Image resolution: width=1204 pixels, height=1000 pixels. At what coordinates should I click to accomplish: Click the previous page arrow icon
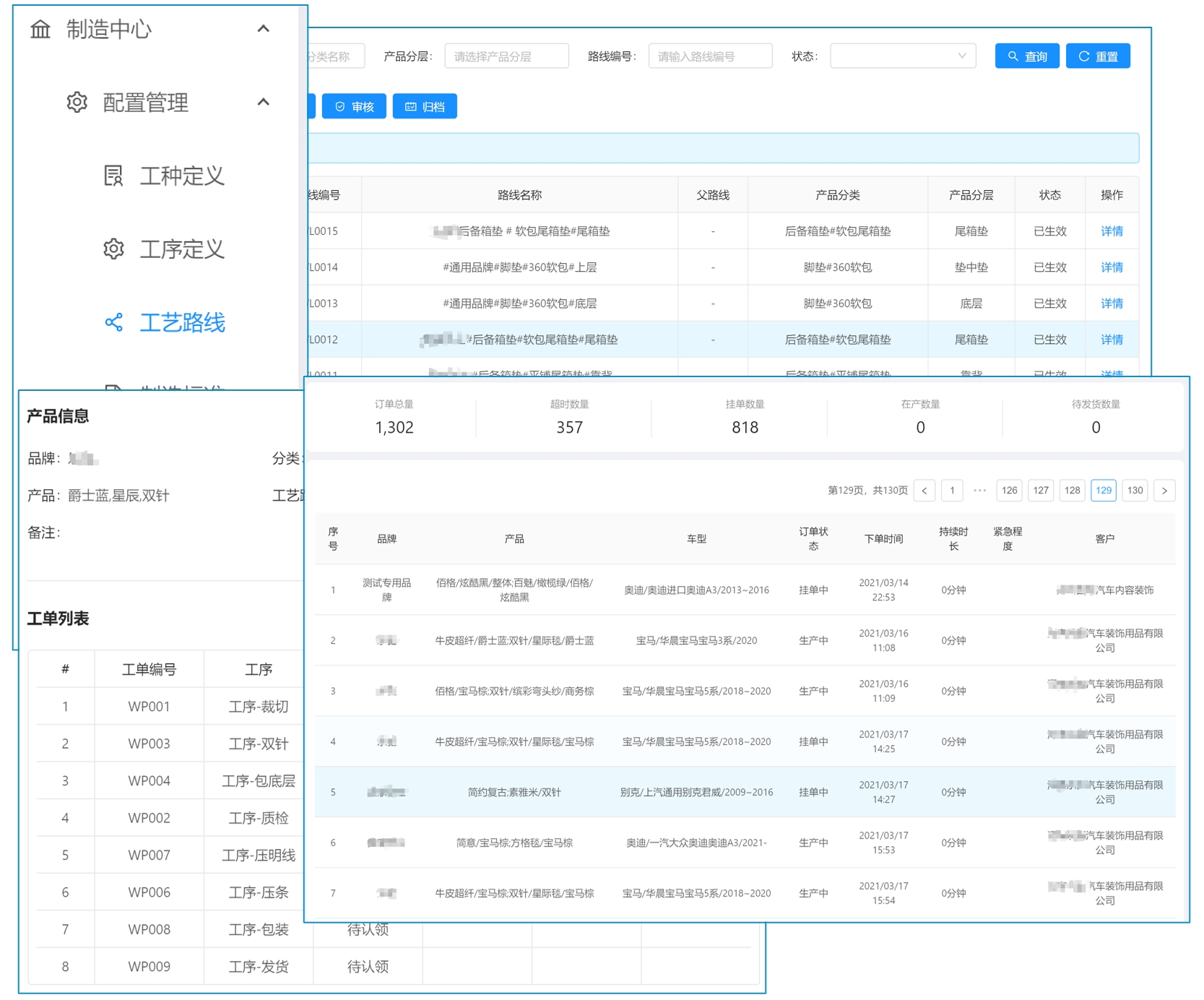point(924,491)
